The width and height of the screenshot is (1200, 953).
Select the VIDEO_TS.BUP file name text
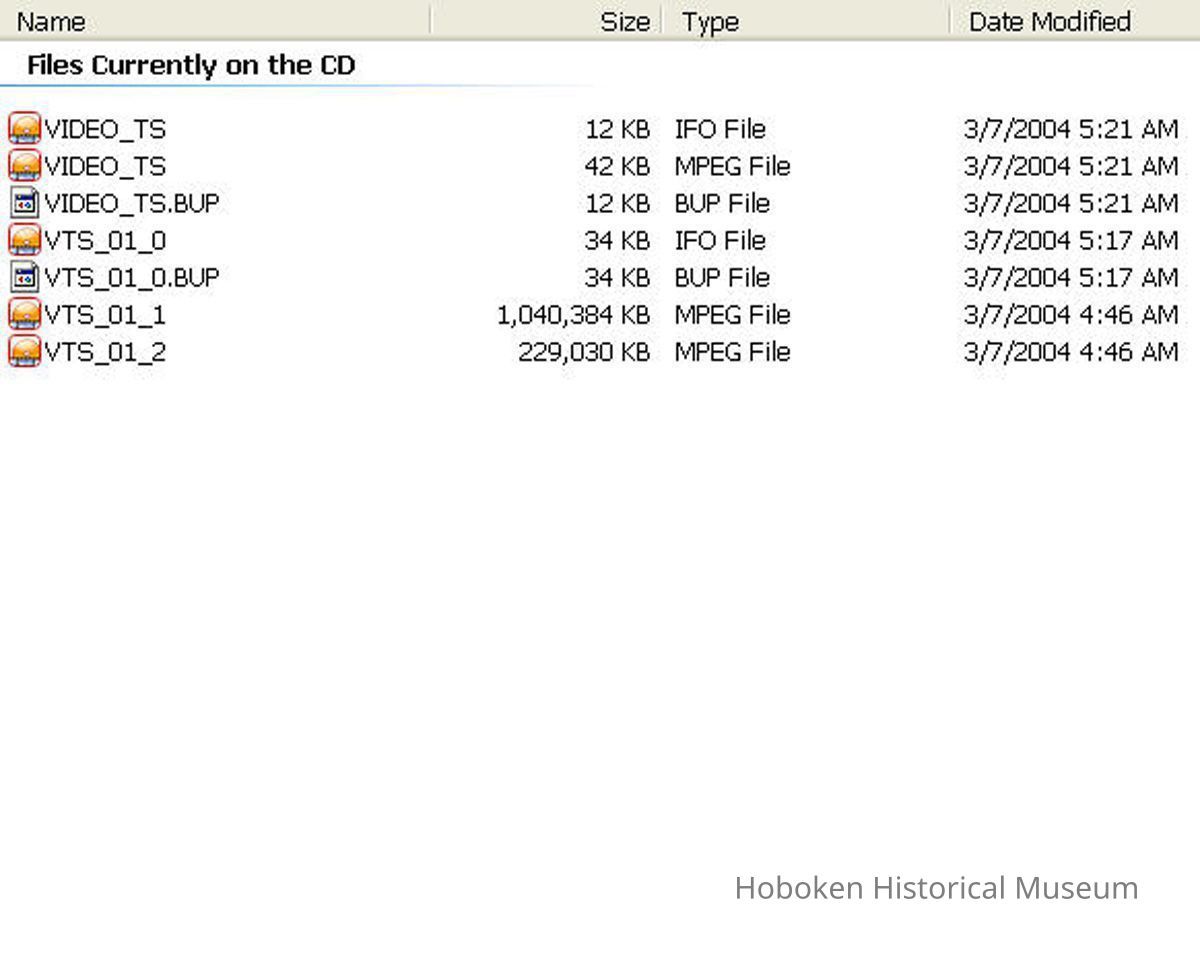(x=131, y=204)
